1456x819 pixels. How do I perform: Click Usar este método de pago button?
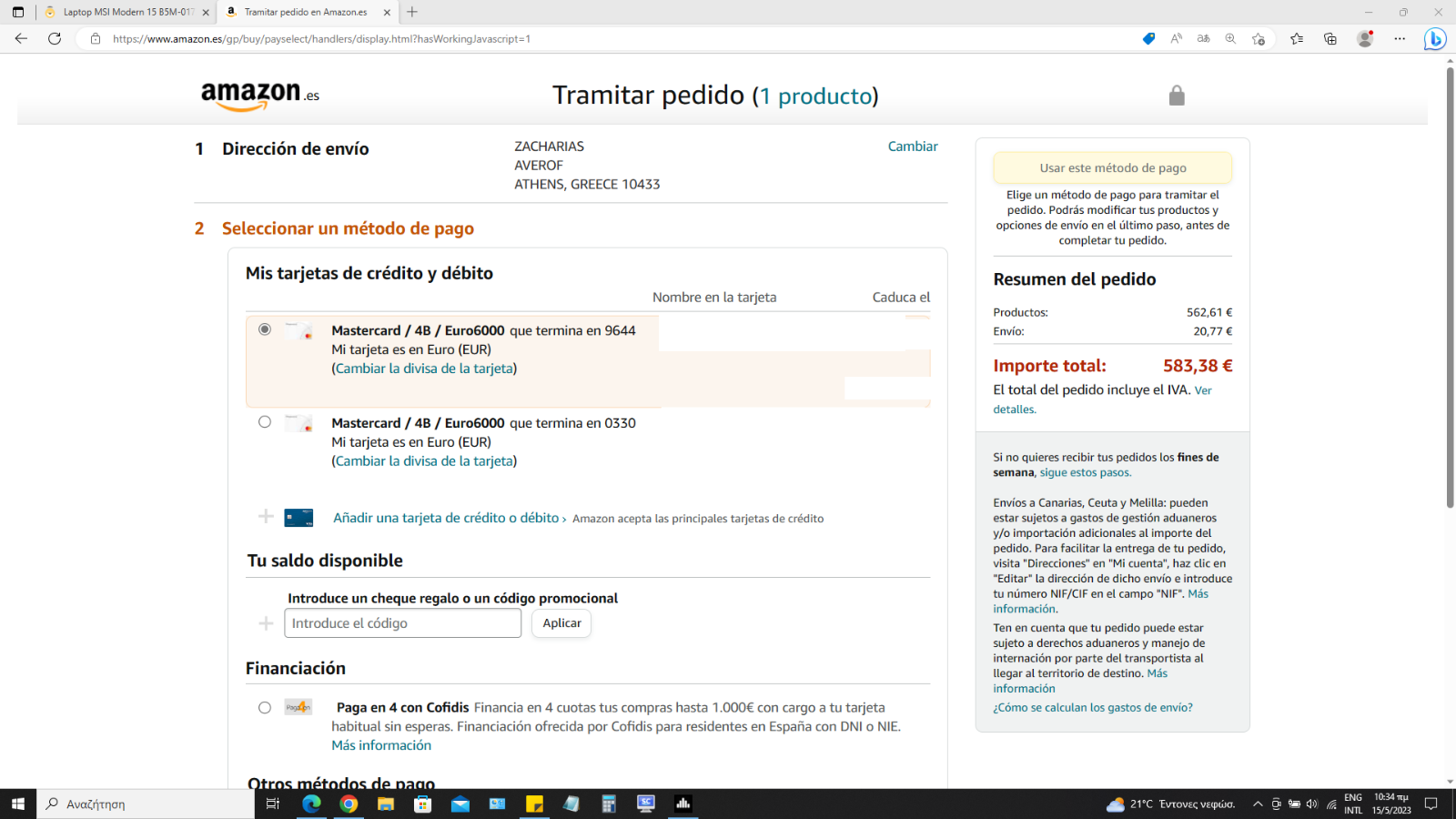pyautogui.click(x=1113, y=167)
